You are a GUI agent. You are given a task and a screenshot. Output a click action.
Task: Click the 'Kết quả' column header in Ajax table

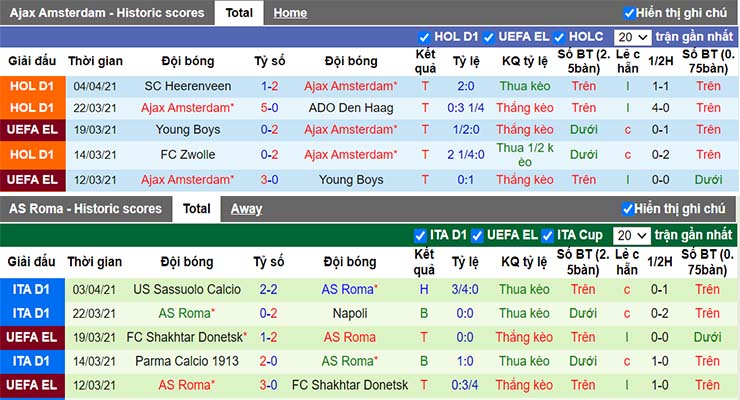tap(425, 60)
